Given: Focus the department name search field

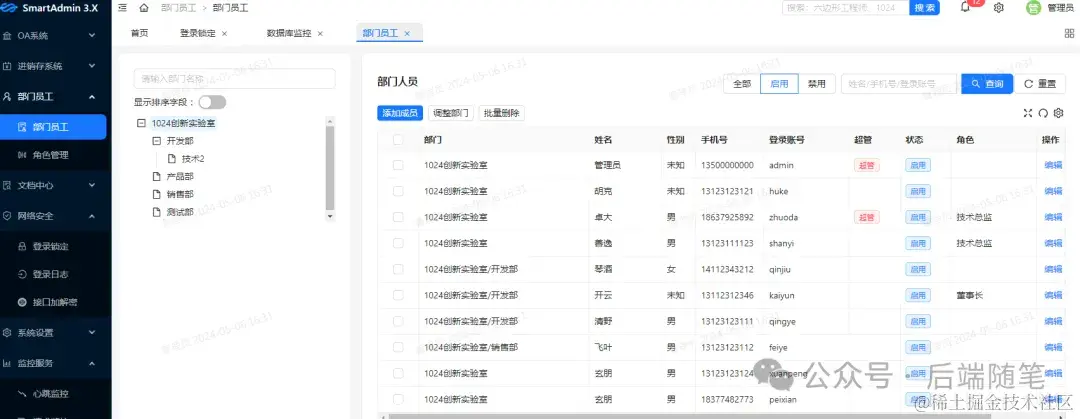Looking at the screenshot, I should pyautogui.click(x=234, y=79).
